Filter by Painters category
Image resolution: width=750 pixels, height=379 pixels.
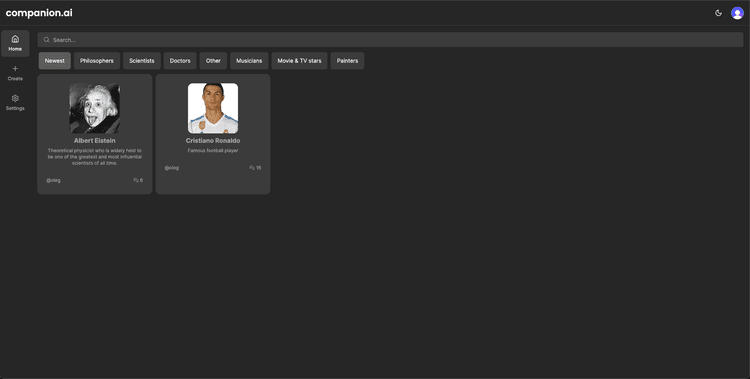(x=347, y=61)
